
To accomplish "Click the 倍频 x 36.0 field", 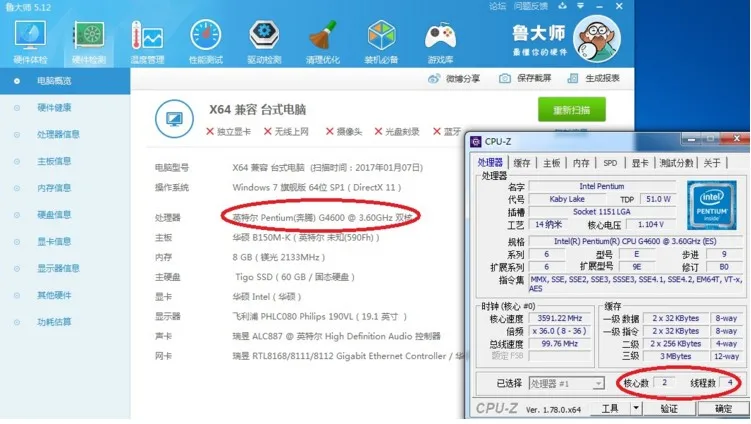I will (559, 331).
